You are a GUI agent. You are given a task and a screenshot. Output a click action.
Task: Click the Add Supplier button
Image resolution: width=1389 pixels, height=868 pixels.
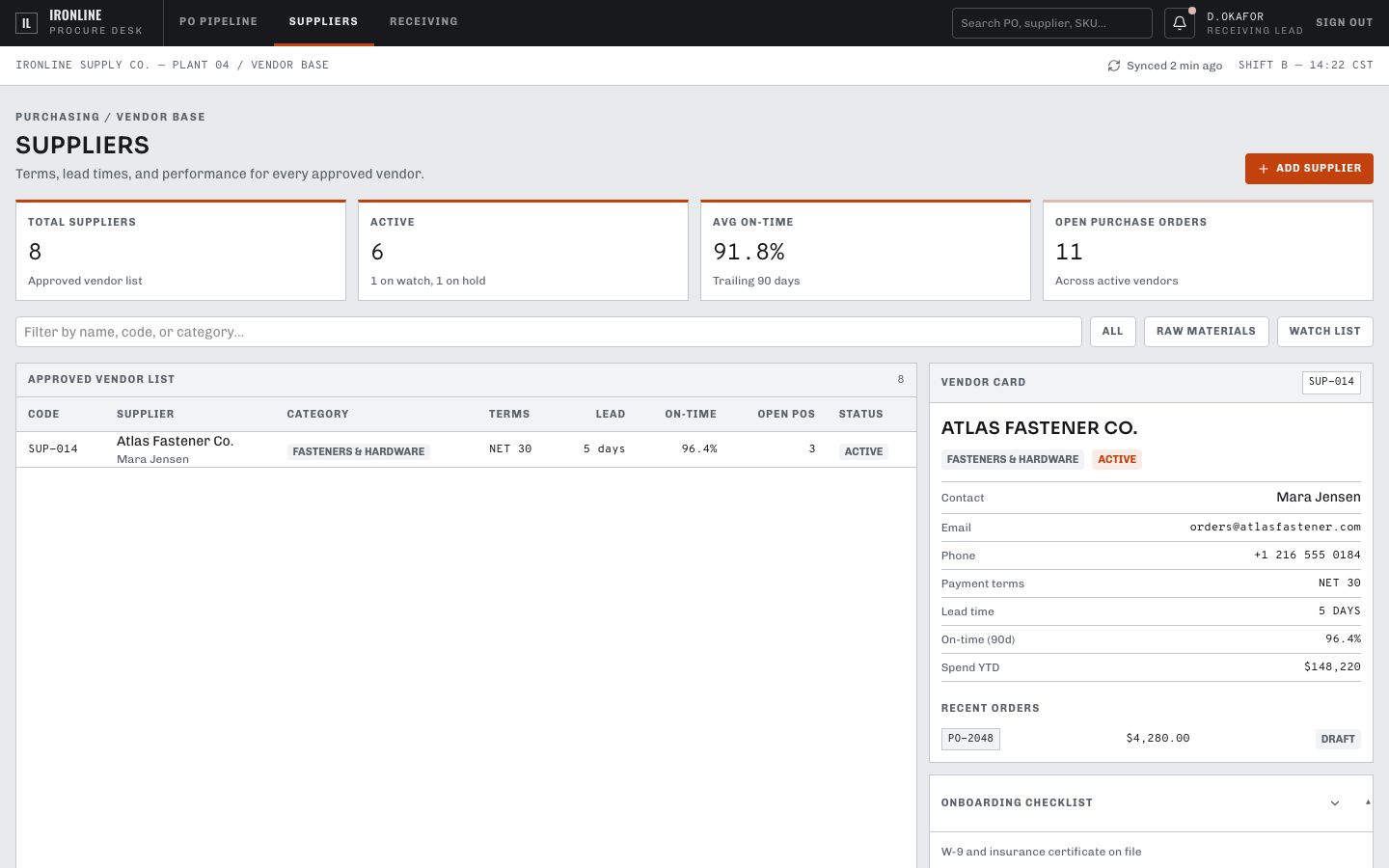(1309, 168)
